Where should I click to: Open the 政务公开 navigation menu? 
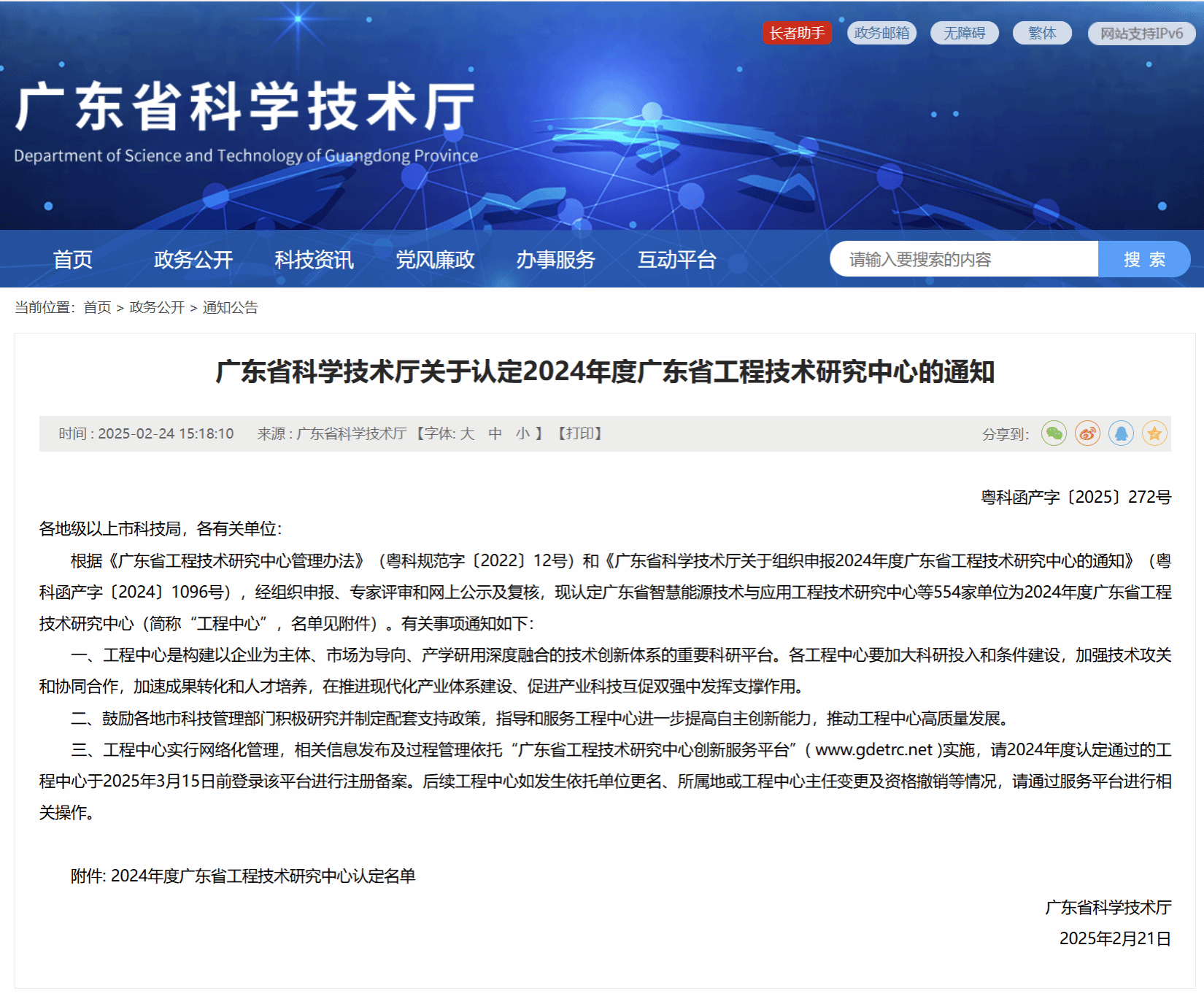pyautogui.click(x=193, y=260)
